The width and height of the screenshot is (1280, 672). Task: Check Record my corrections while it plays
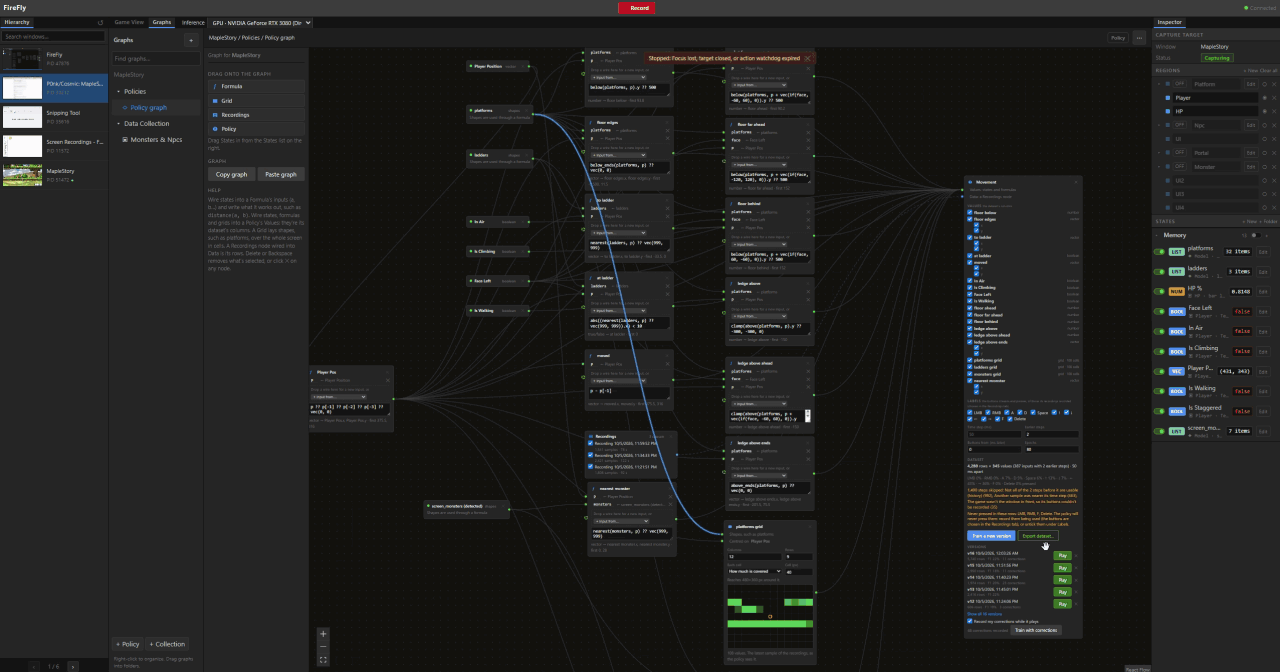pos(969,621)
